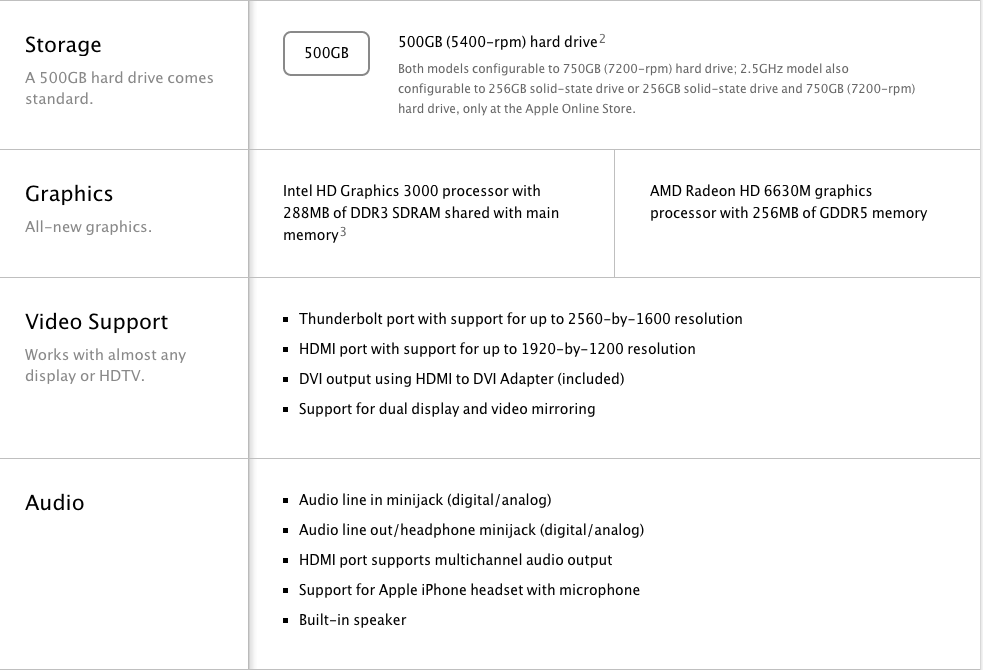Open footnote 2 beside hard drive text
The height and width of the screenshot is (670, 983).
click(603, 39)
